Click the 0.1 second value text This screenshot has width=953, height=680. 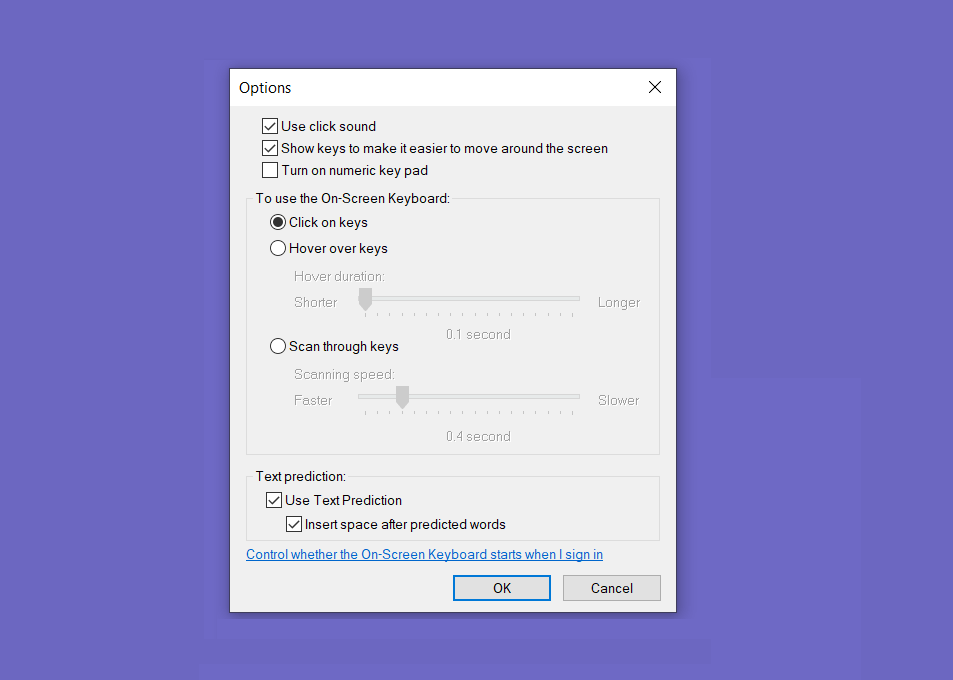point(478,334)
